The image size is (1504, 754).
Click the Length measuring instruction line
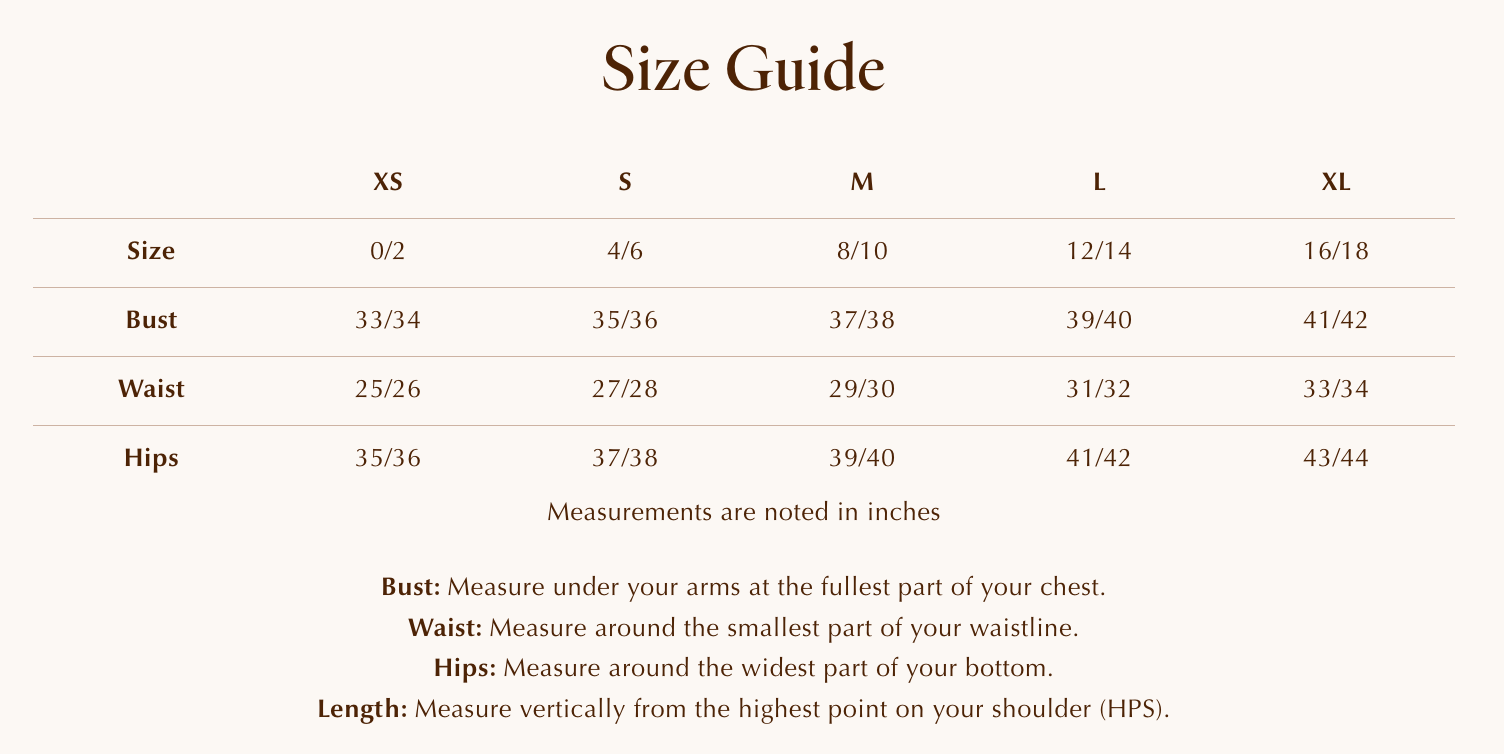743,710
